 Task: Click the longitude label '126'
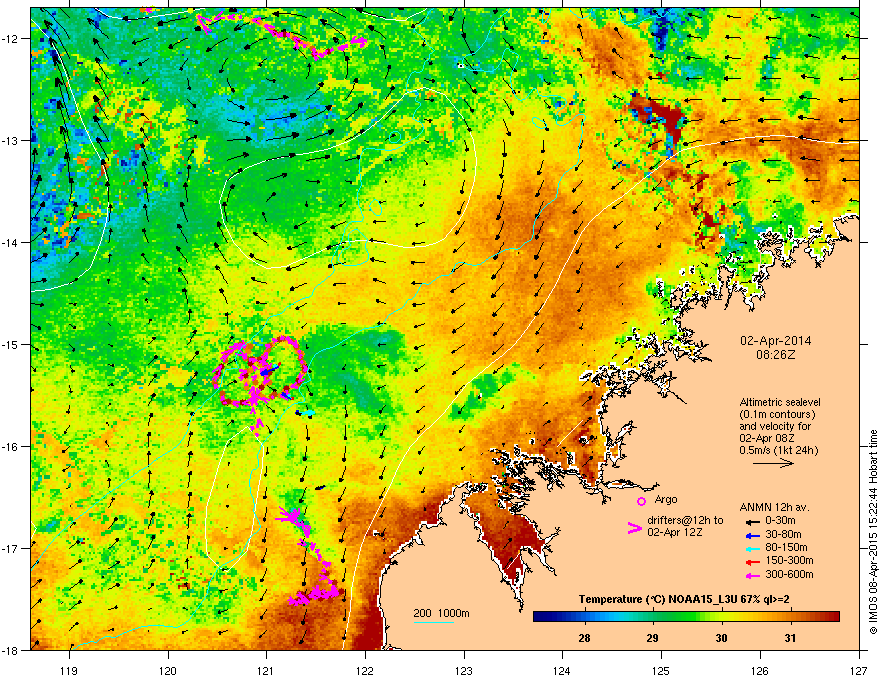760,670
